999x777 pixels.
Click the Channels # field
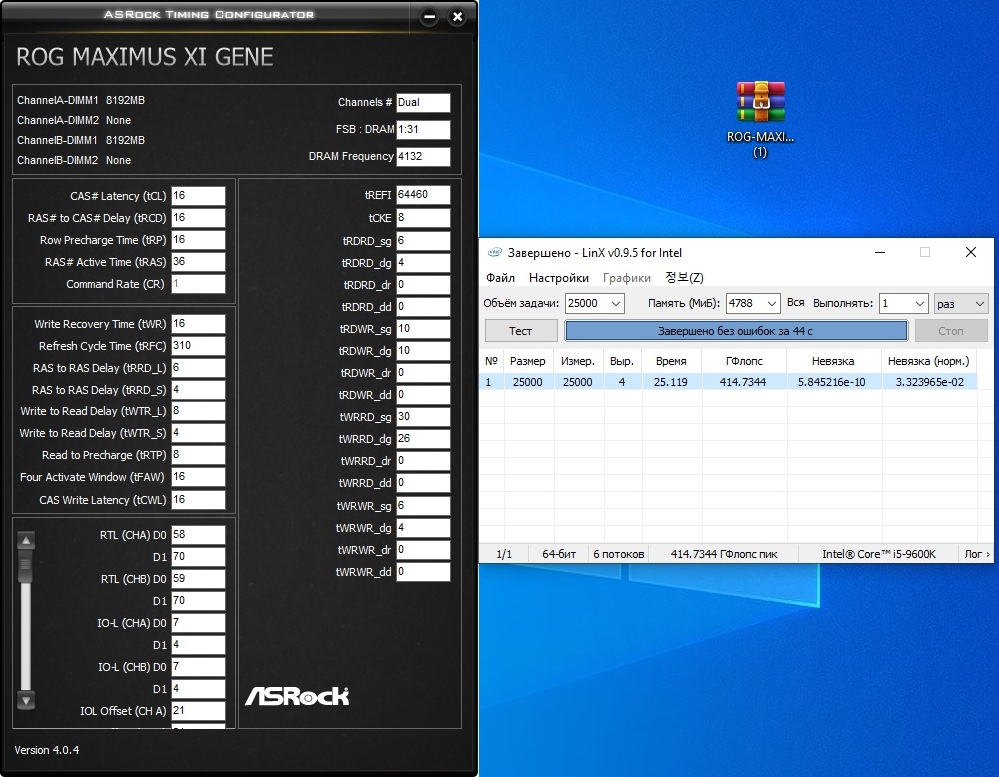[423, 103]
